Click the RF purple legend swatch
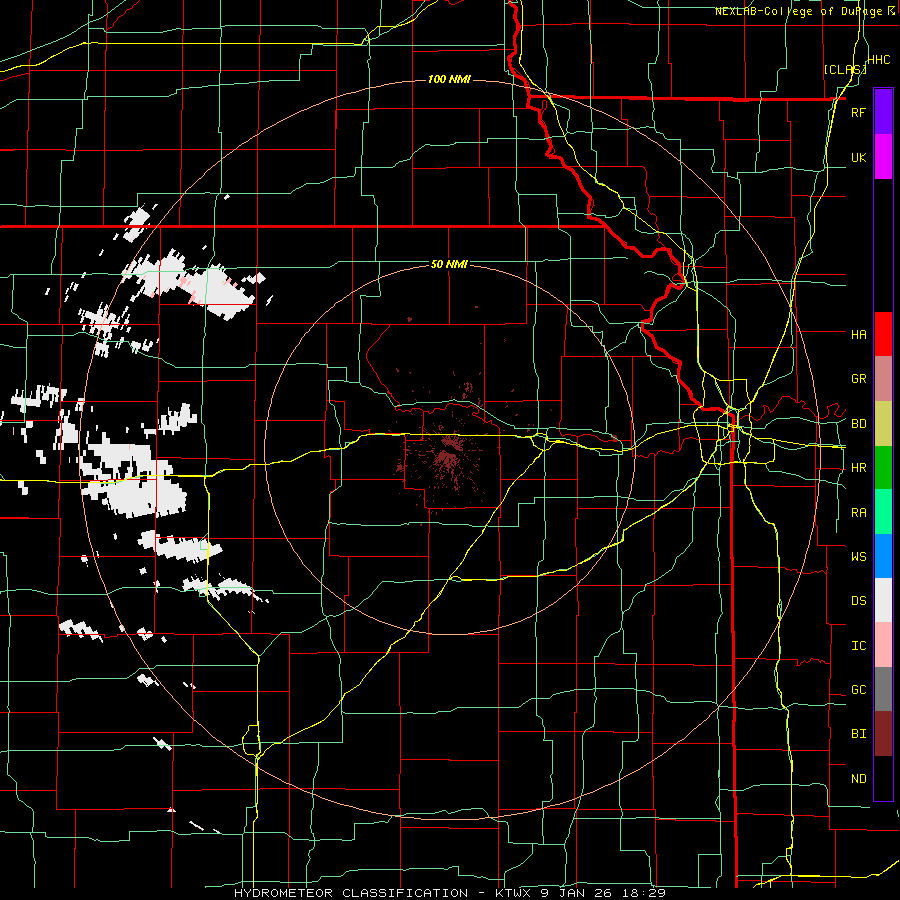900x900 pixels. pyautogui.click(x=883, y=112)
